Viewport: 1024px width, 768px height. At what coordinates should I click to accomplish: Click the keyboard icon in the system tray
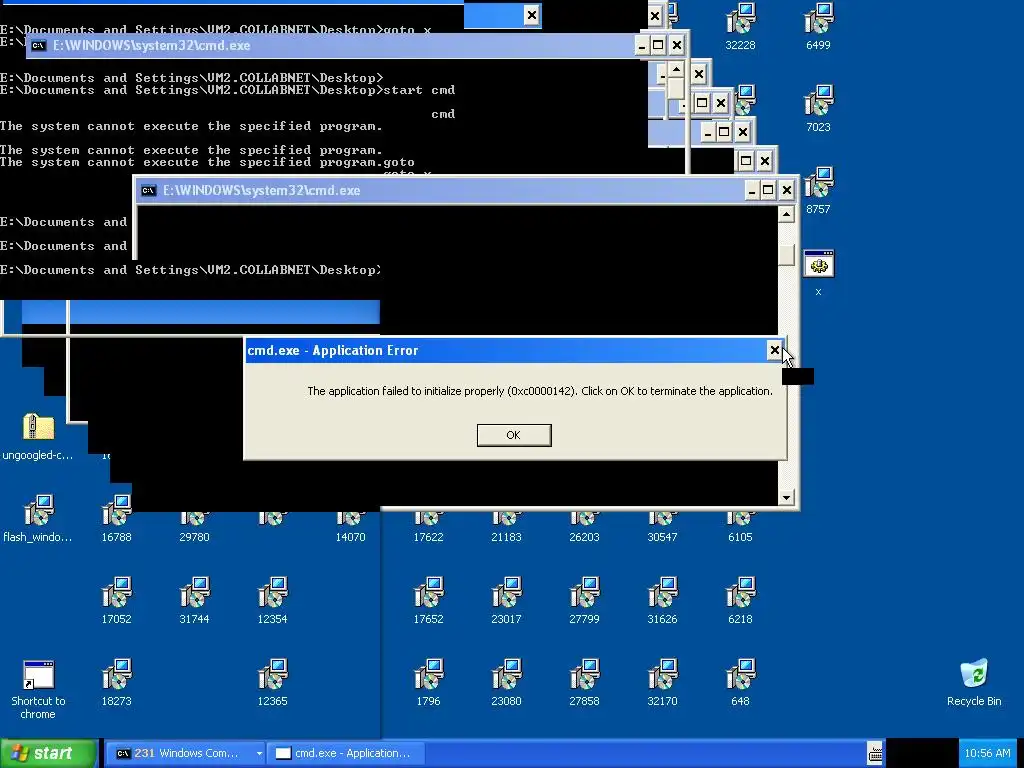(x=875, y=754)
